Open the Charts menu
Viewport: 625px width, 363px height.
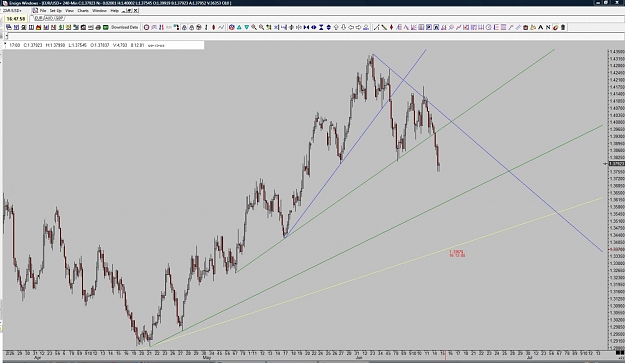coord(83,11)
